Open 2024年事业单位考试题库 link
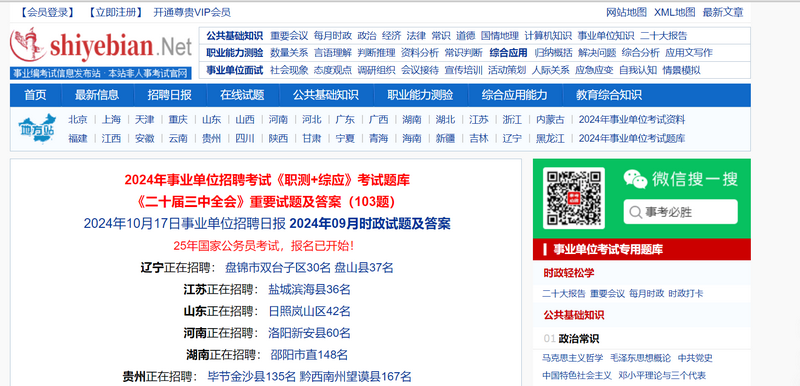 point(632,138)
